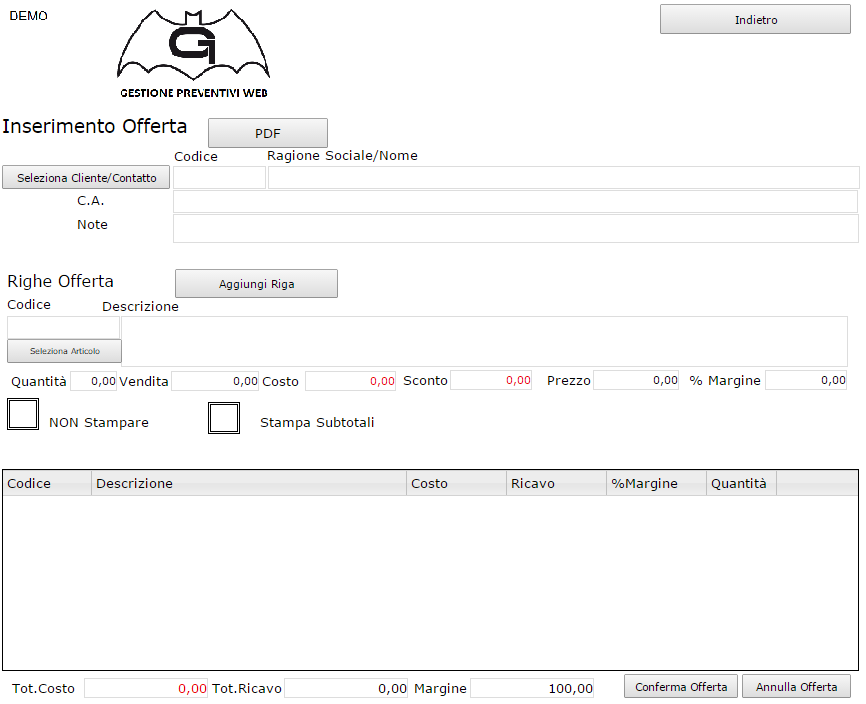Focus the customer Codice input field
This screenshot has width=866, height=704.
point(219,178)
